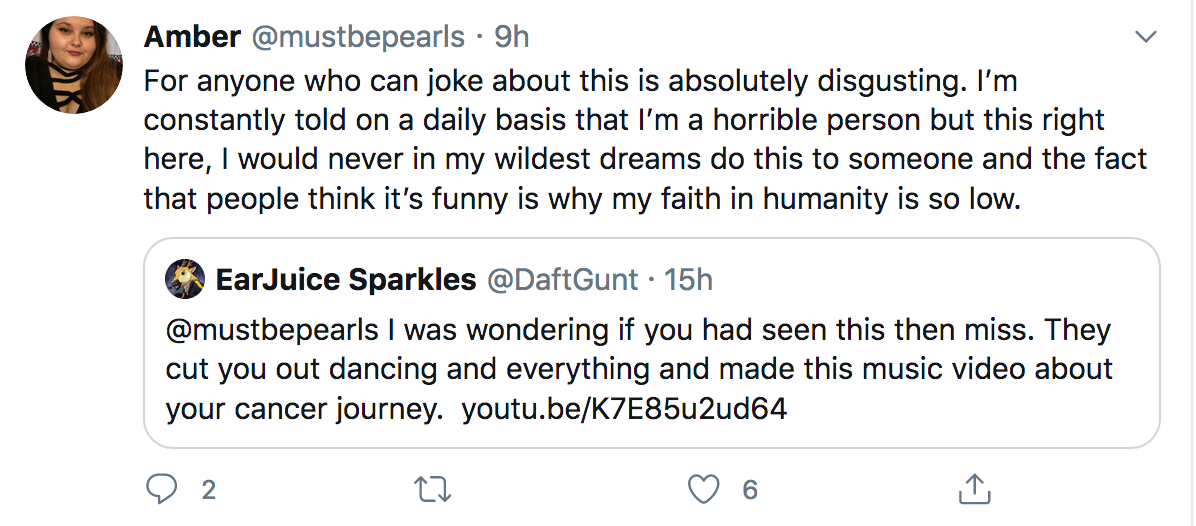Click Amber's tweet text paragraph

[x=645, y=140]
